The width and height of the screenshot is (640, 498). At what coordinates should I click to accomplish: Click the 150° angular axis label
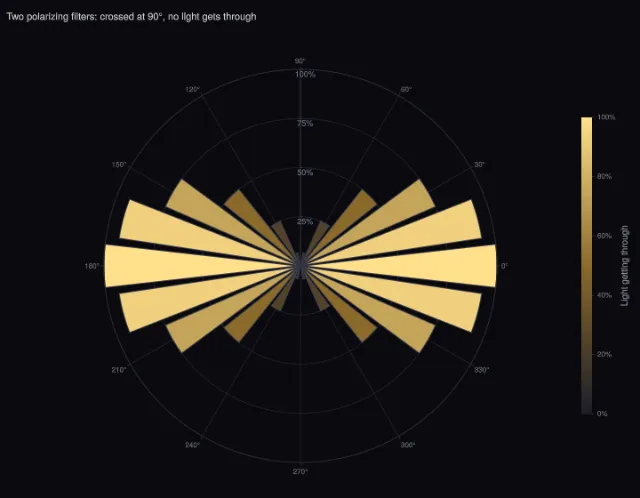click(x=119, y=165)
